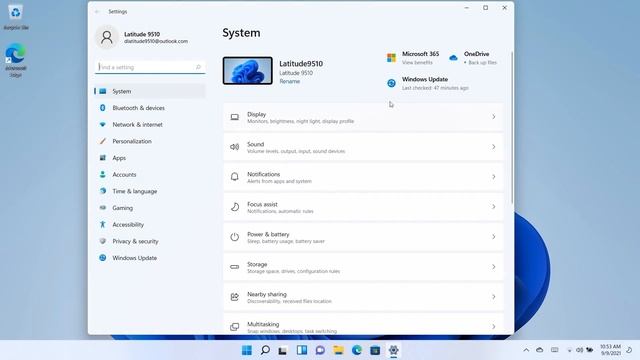Click the OneDrive tray cloud icon
The image size is (640, 360).
(x=540, y=350)
